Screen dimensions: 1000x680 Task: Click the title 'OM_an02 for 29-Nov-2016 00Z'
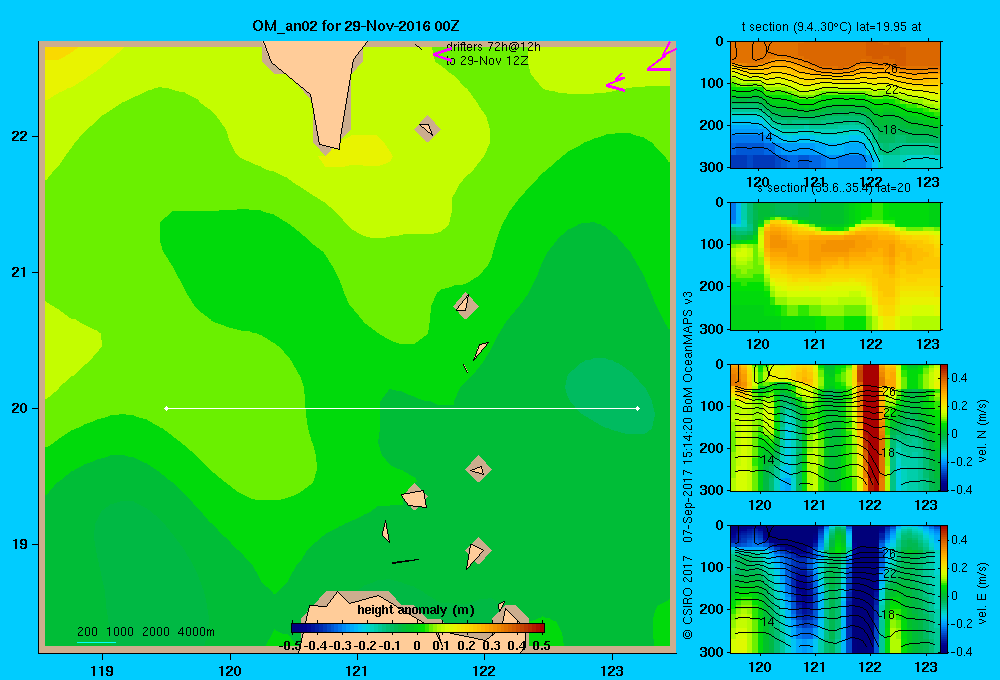356,26
